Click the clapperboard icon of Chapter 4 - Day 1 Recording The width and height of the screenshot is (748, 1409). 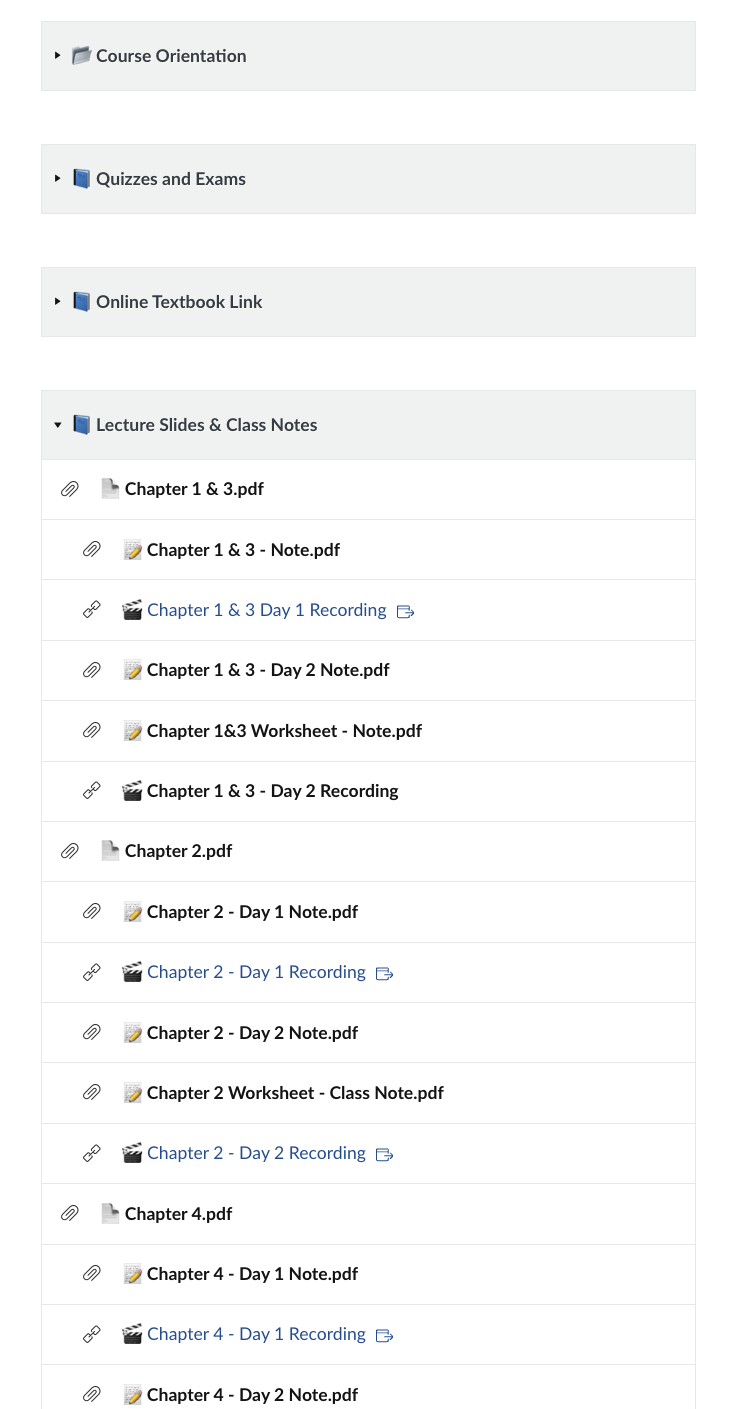pyautogui.click(x=132, y=1334)
